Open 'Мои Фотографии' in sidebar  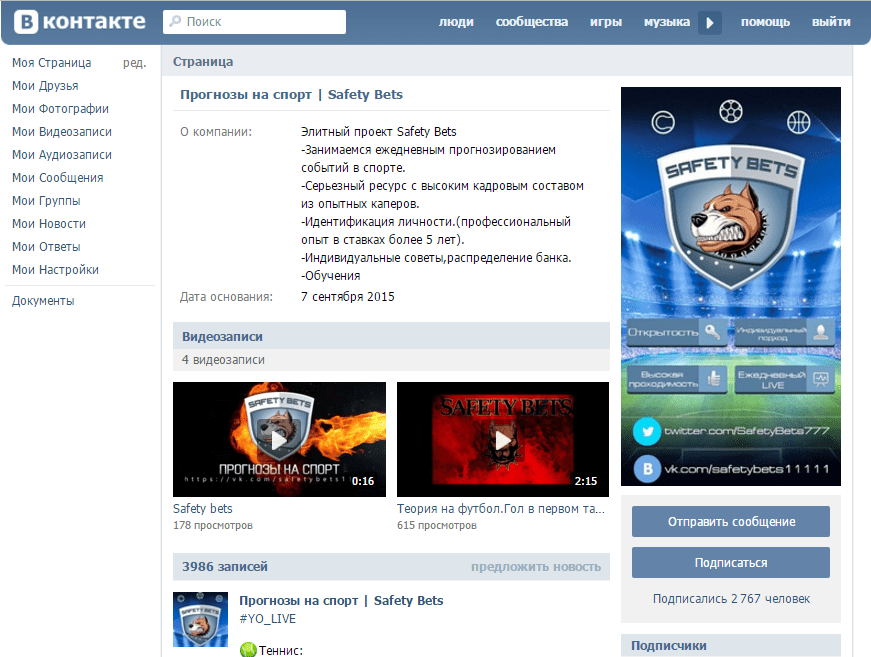[x=60, y=109]
